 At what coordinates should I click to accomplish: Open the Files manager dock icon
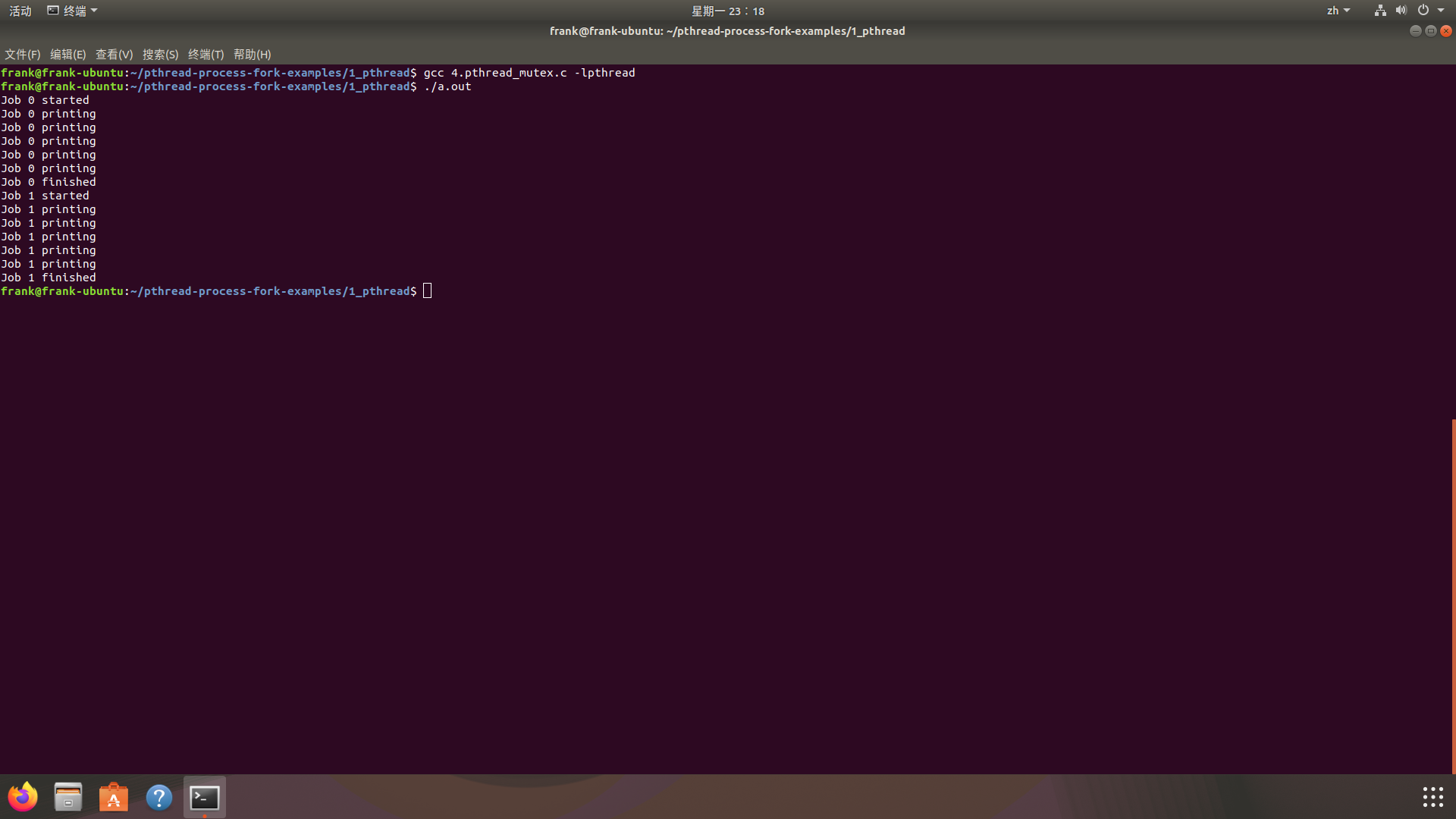(x=68, y=797)
